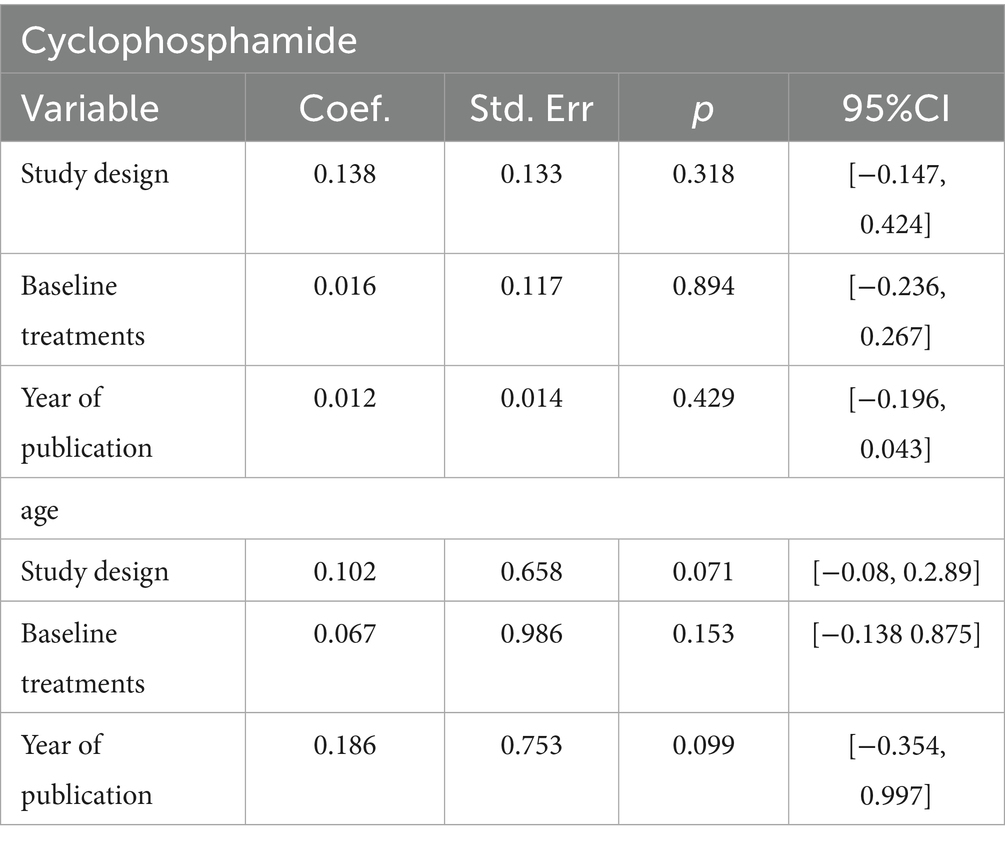Select the coefficient value 0.186
Viewport: 1005px width, 843px height.
point(344,746)
